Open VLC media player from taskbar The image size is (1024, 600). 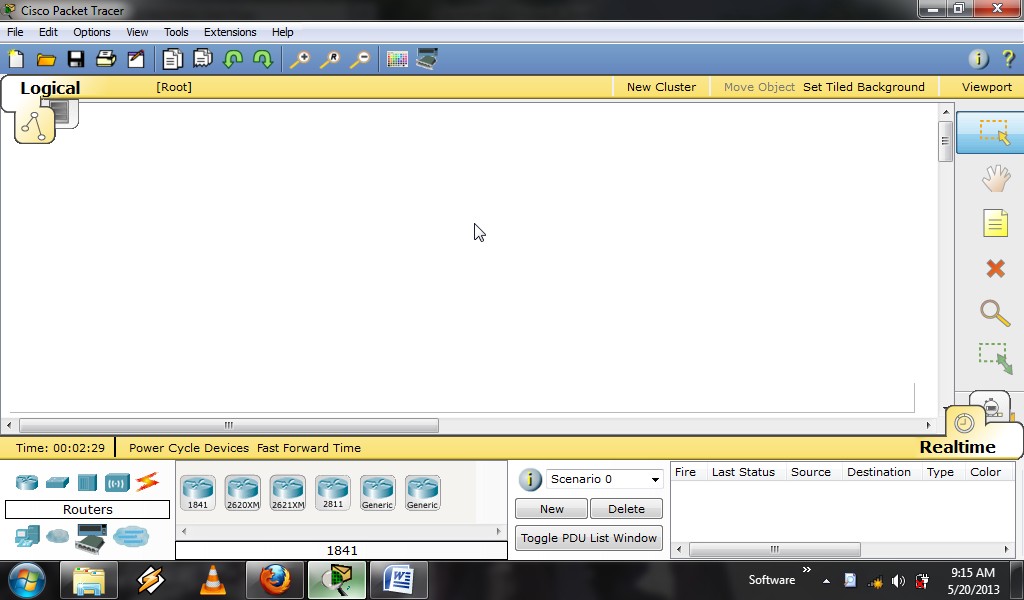tap(212, 580)
